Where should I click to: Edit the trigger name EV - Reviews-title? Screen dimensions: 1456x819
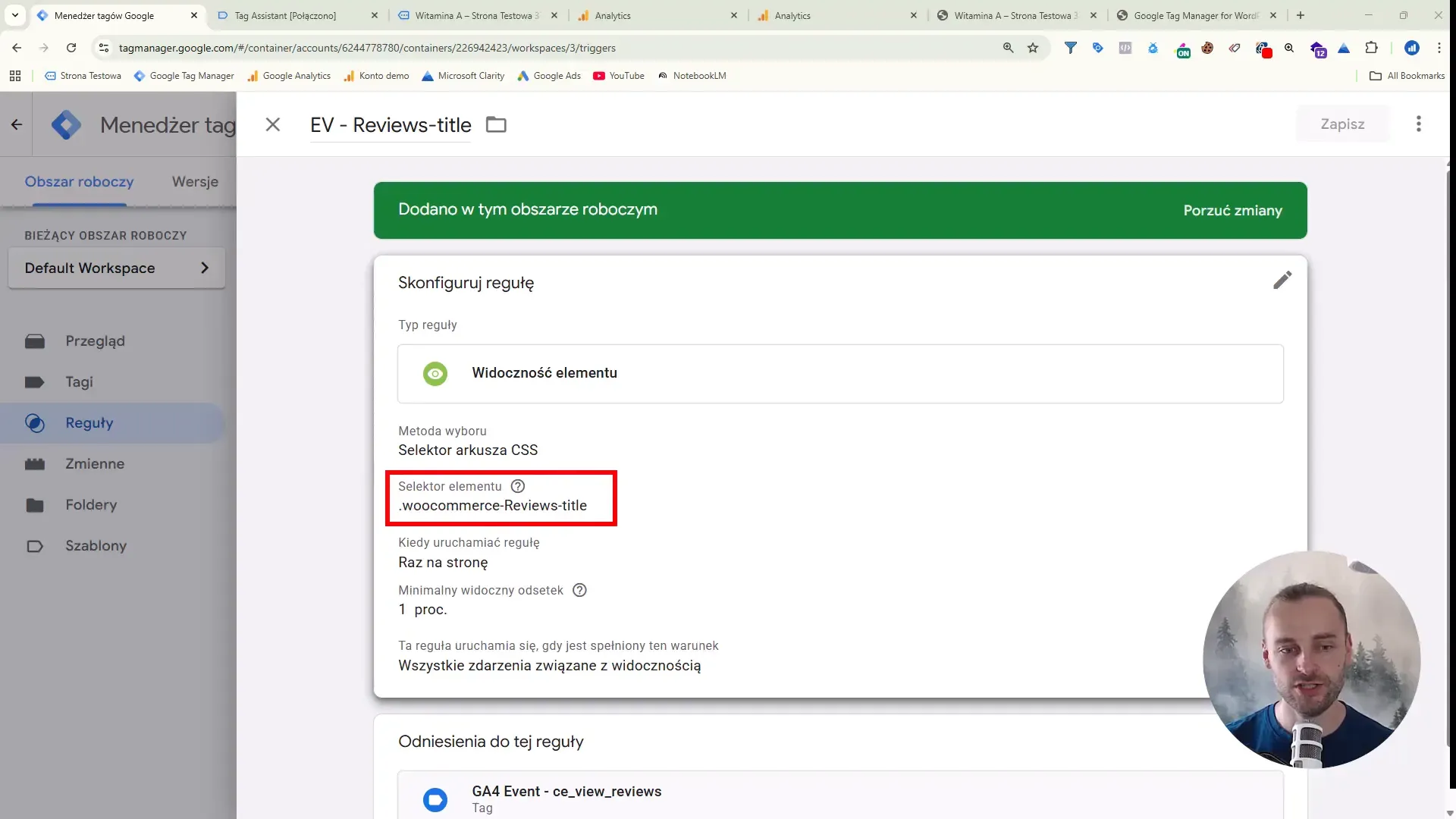pyautogui.click(x=391, y=124)
